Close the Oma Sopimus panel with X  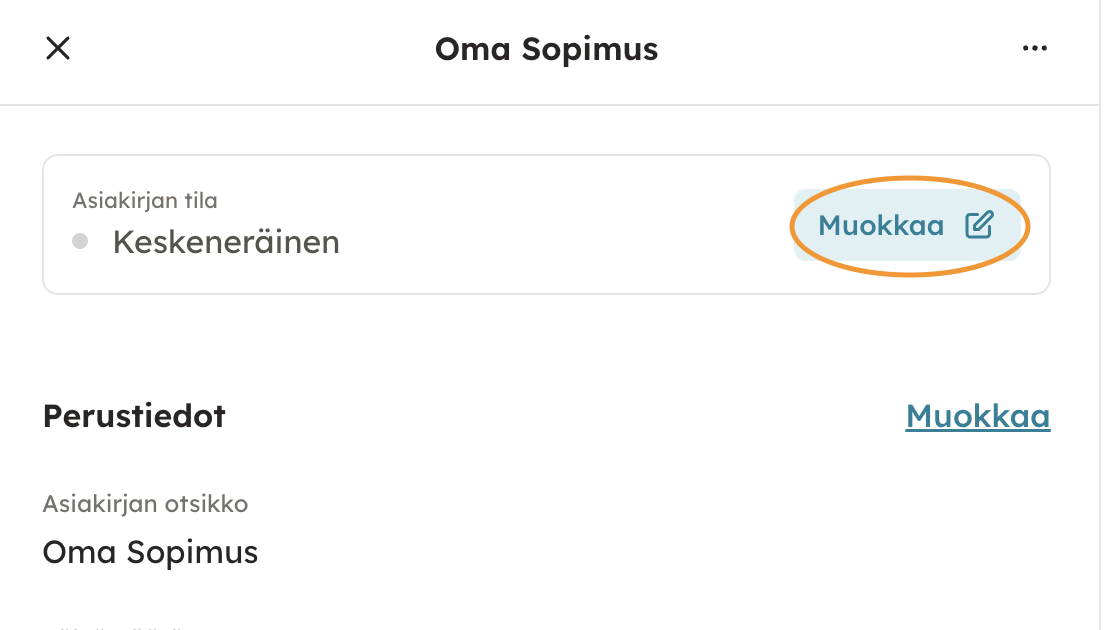58,49
